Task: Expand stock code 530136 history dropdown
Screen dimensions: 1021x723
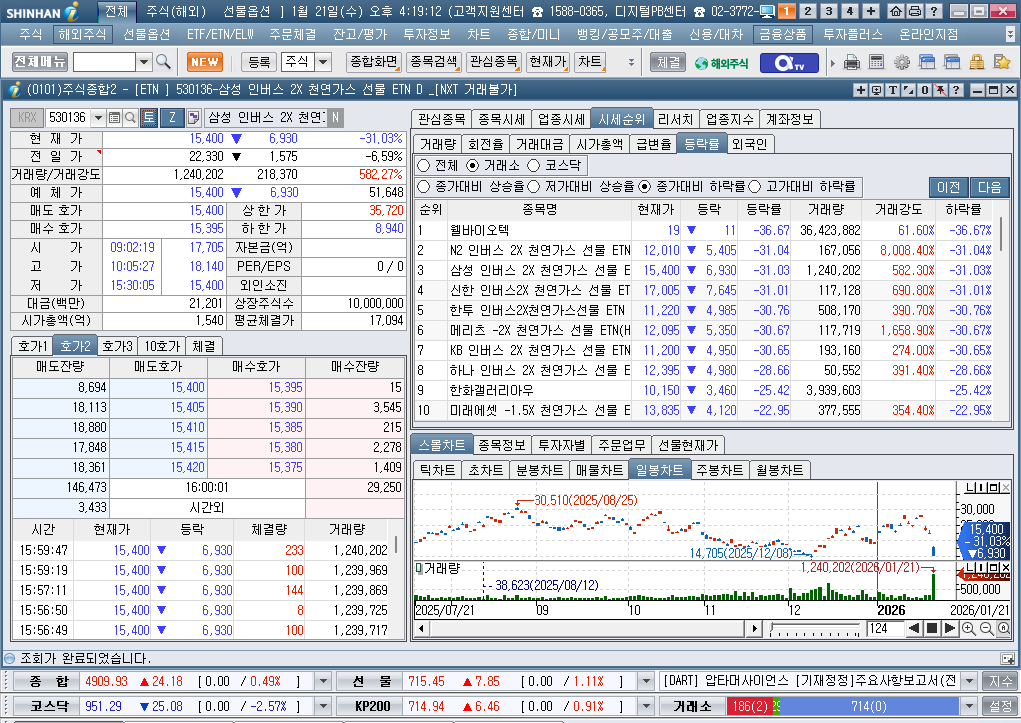Action: 98,118
